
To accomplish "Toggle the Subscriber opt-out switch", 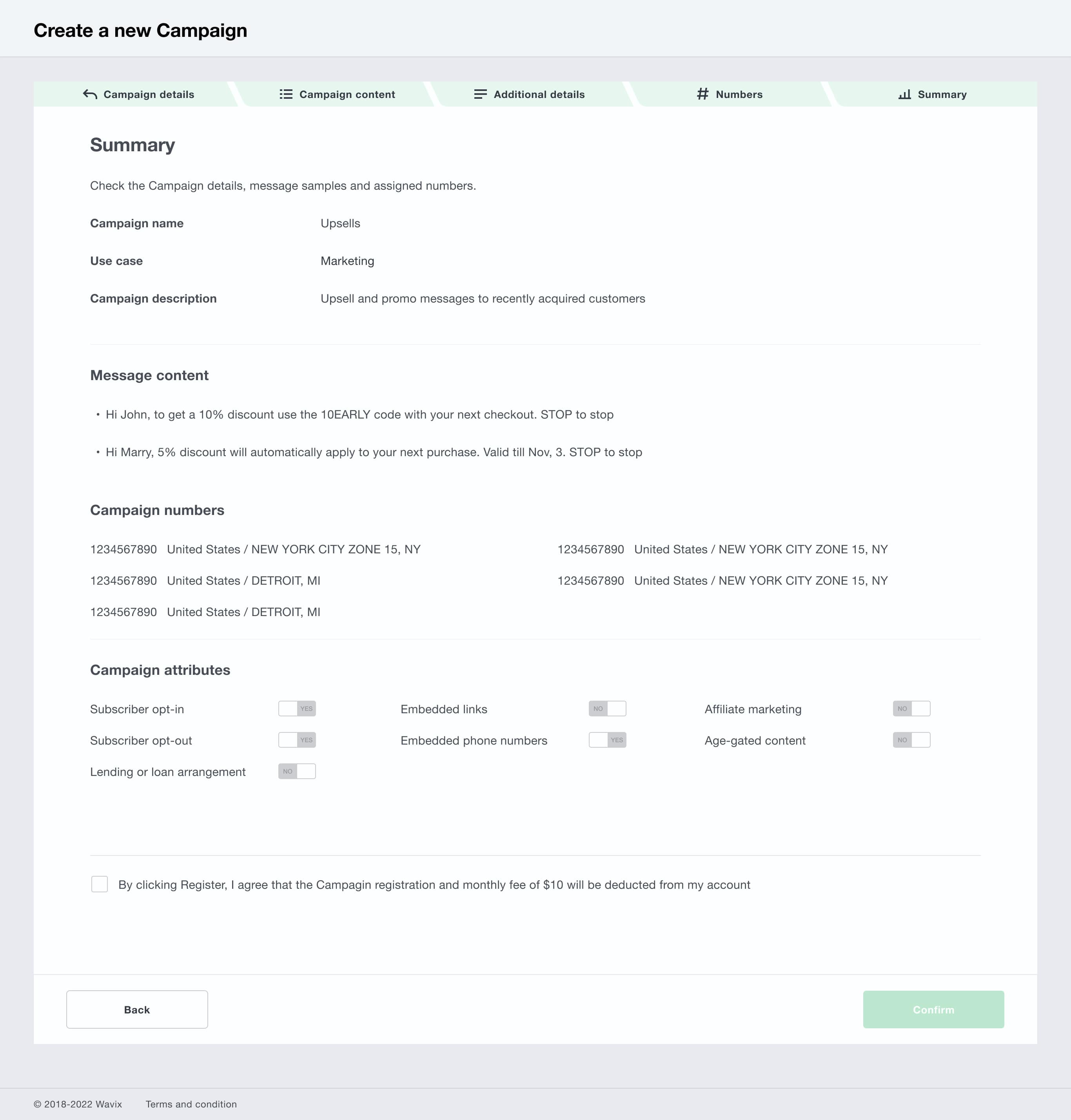I will point(297,740).
